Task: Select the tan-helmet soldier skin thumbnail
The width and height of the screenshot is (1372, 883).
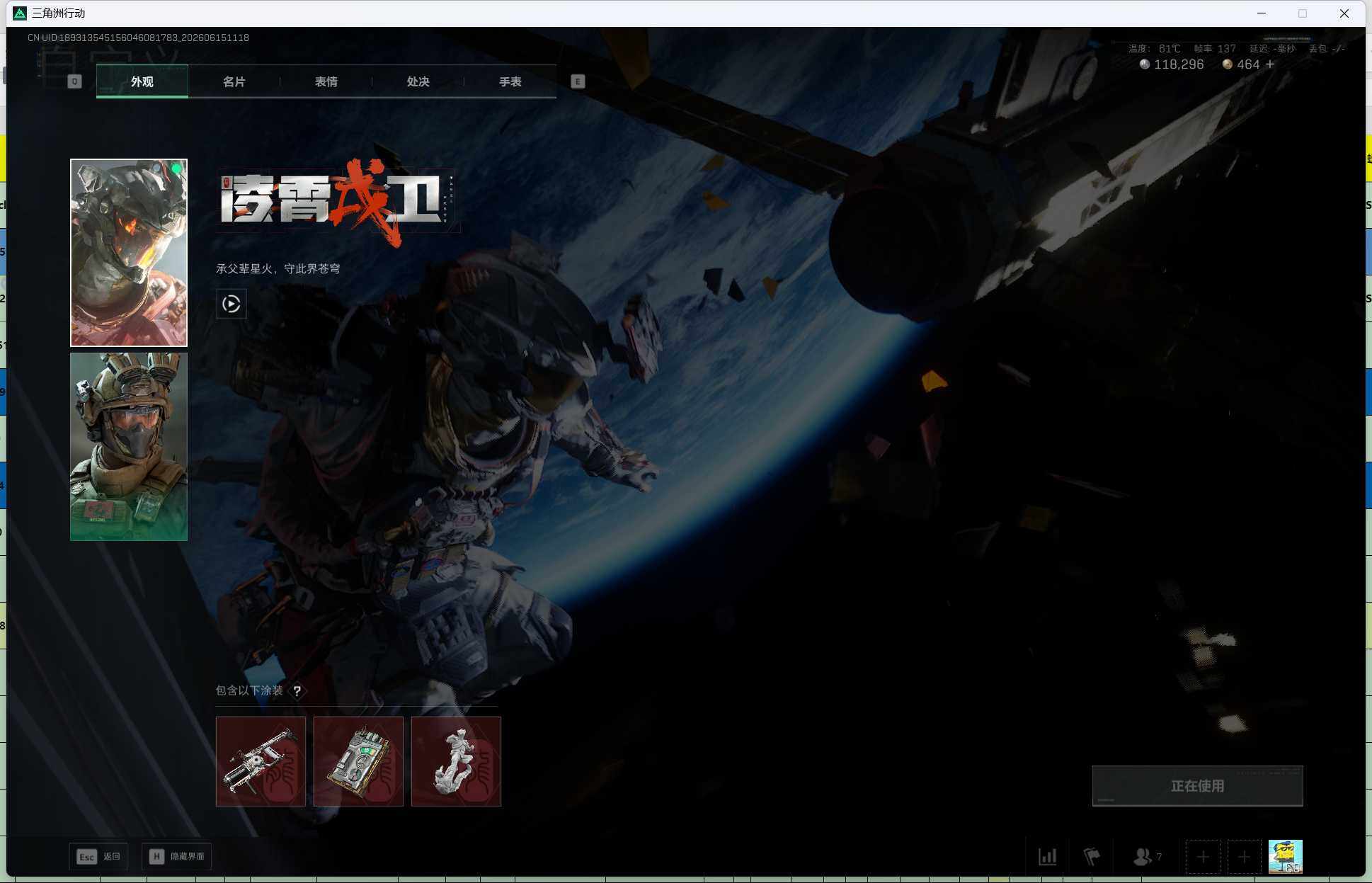Action: tap(129, 447)
